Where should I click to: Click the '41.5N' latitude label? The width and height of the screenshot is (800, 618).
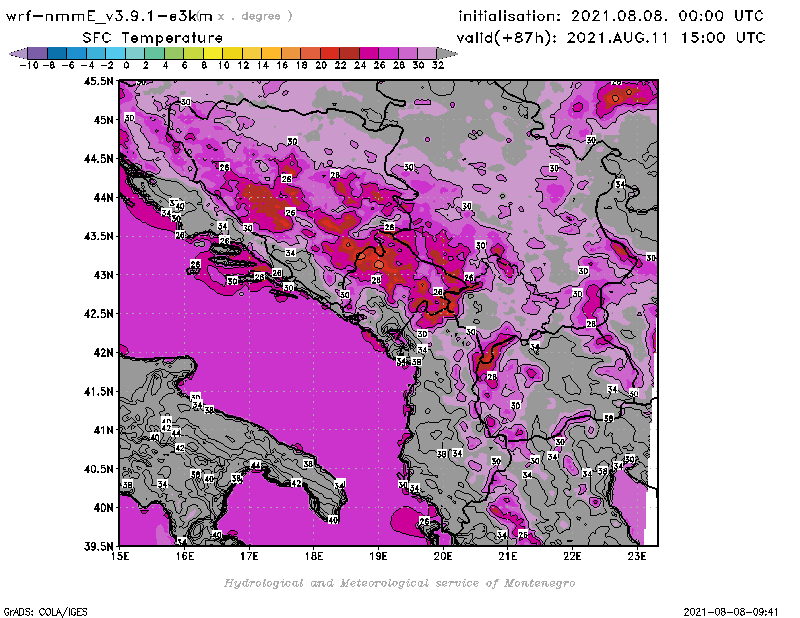click(x=99, y=391)
